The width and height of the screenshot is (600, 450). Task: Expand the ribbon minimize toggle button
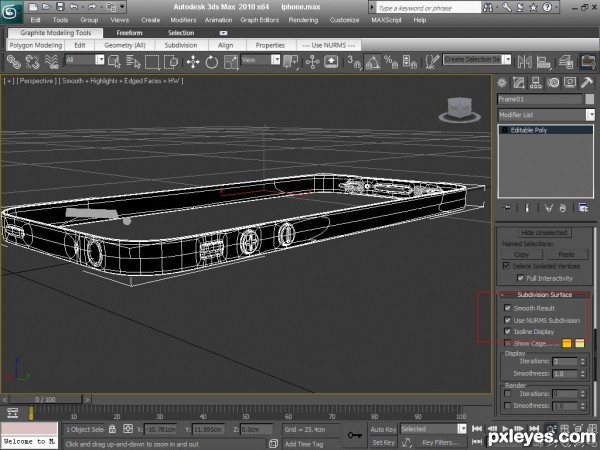pyautogui.click(x=223, y=33)
